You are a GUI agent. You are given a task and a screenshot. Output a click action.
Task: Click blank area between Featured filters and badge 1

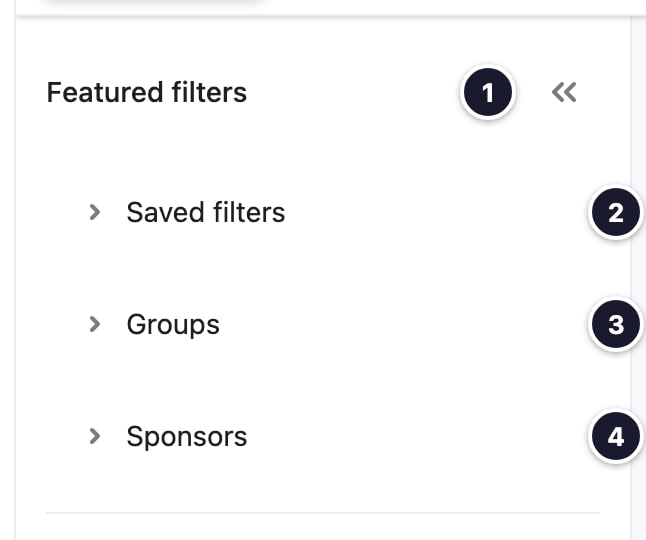tap(354, 92)
